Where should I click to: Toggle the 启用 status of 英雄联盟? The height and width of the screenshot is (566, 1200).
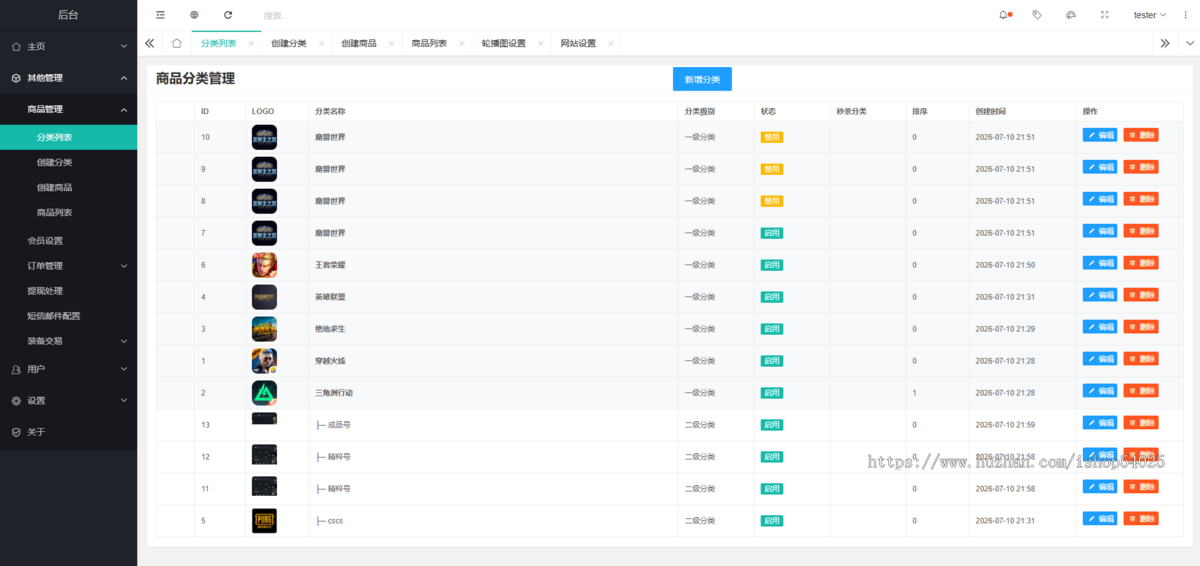pyautogui.click(x=772, y=297)
